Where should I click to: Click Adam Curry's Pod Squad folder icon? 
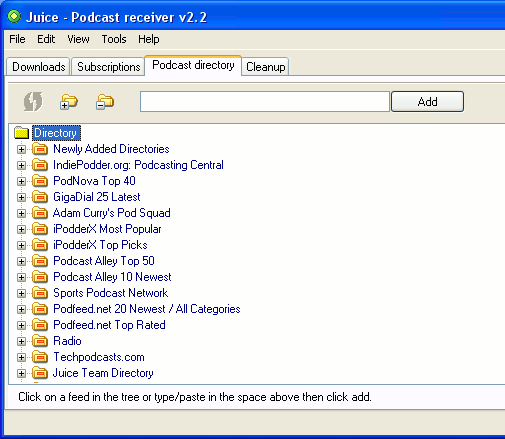(x=40, y=213)
